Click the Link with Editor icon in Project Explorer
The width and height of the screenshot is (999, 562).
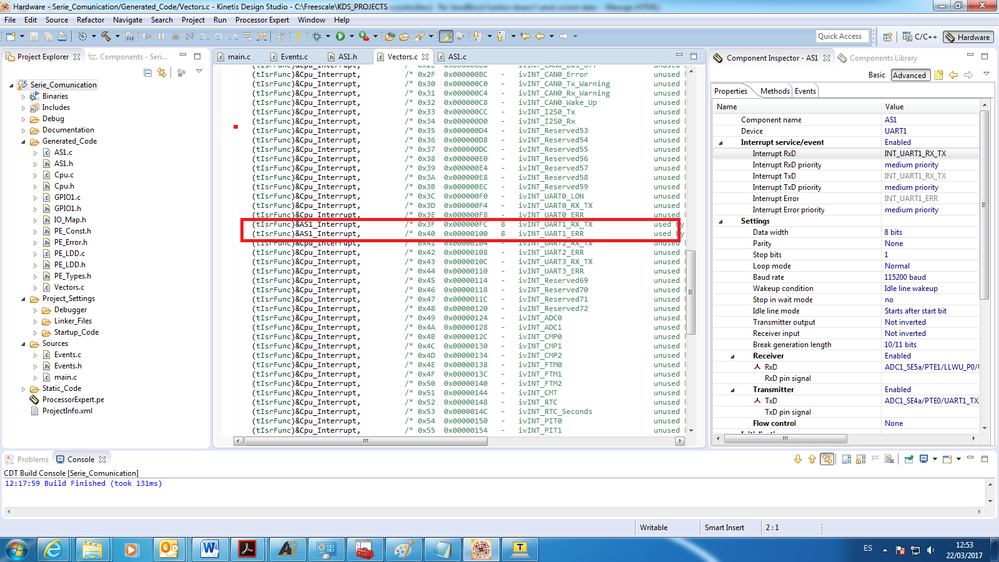pos(162,73)
